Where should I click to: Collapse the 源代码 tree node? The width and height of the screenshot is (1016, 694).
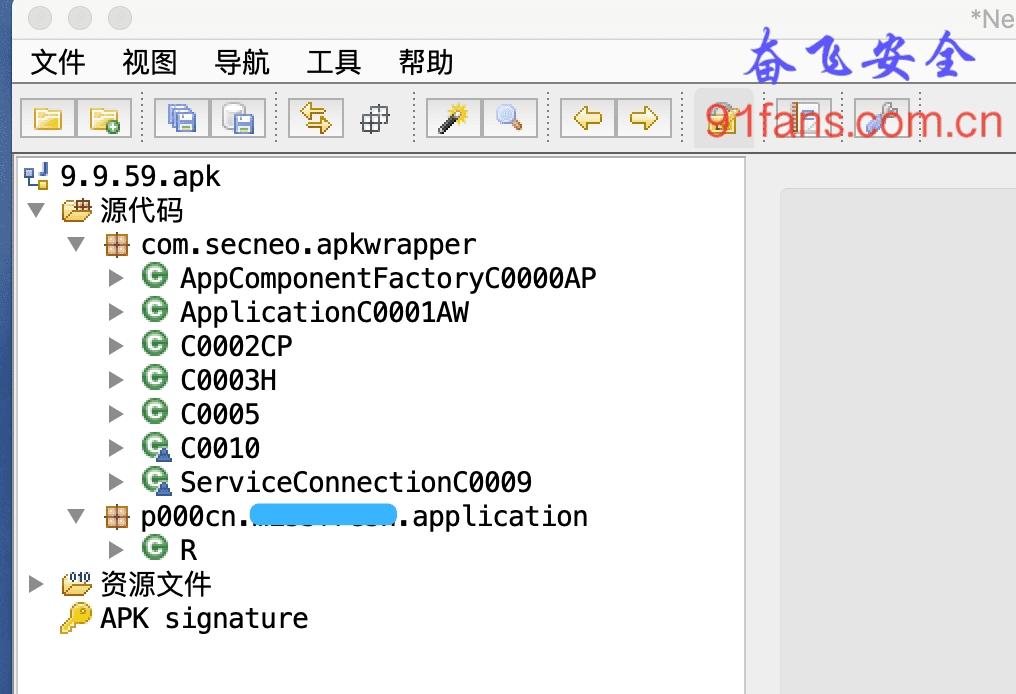point(36,210)
